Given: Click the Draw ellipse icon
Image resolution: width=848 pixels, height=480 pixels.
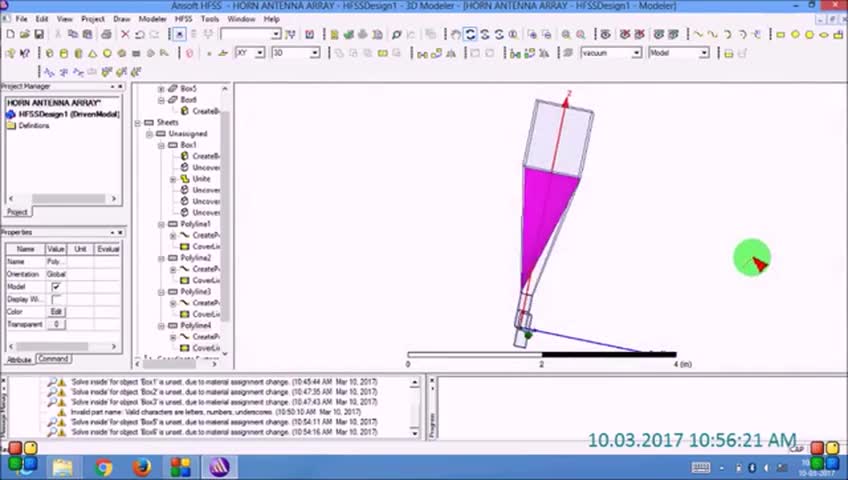Looking at the screenshot, I should tap(824, 35).
